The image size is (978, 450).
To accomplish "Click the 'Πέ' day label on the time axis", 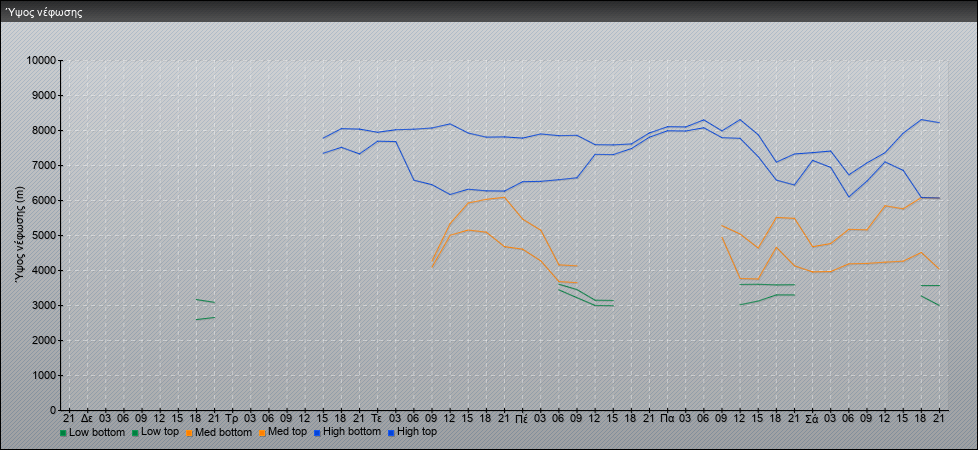I will click(521, 418).
